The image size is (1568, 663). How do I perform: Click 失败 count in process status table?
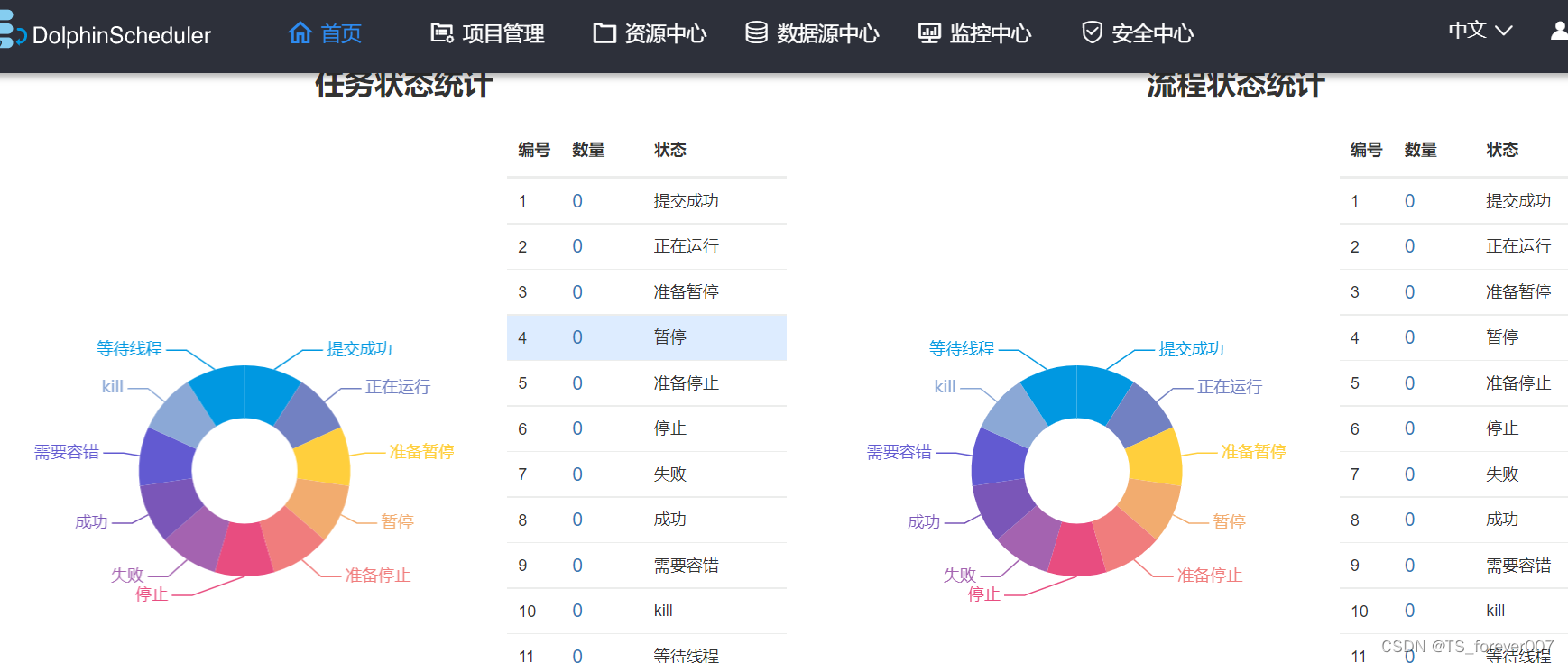(x=1410, y=474)
